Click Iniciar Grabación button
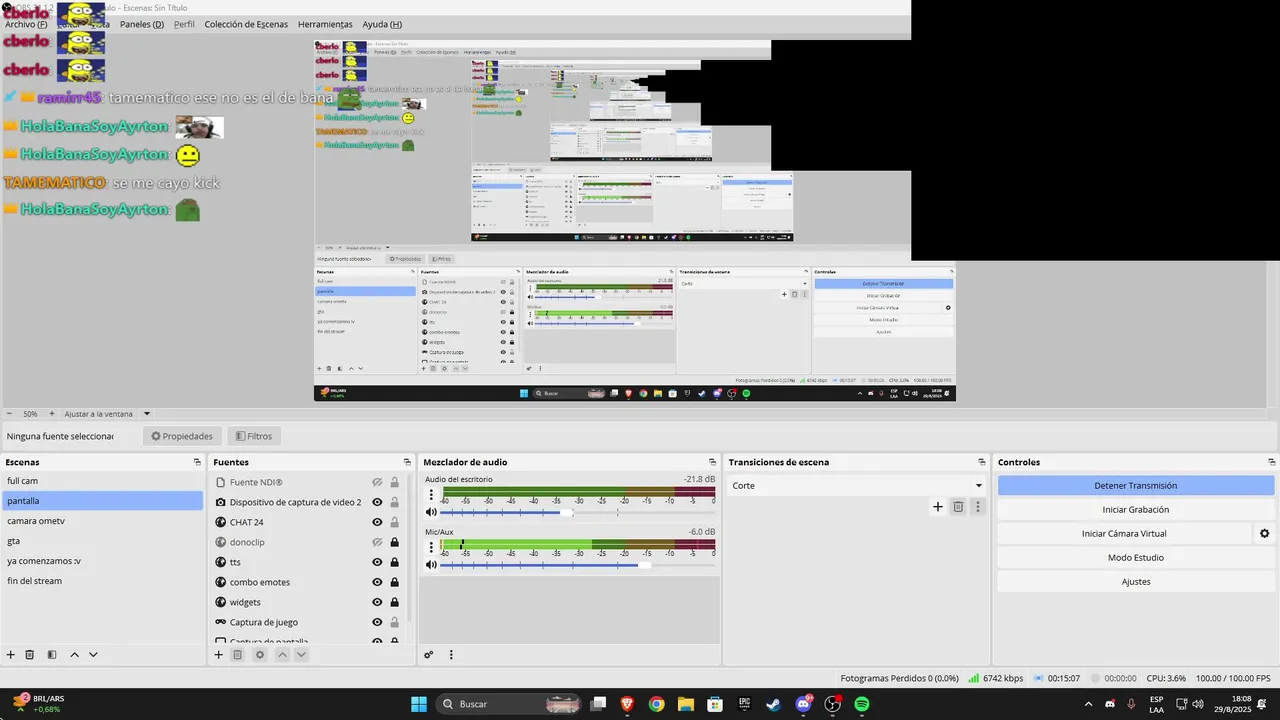The width and height of the screenshot is (1280, 720). click(1135, 509)
